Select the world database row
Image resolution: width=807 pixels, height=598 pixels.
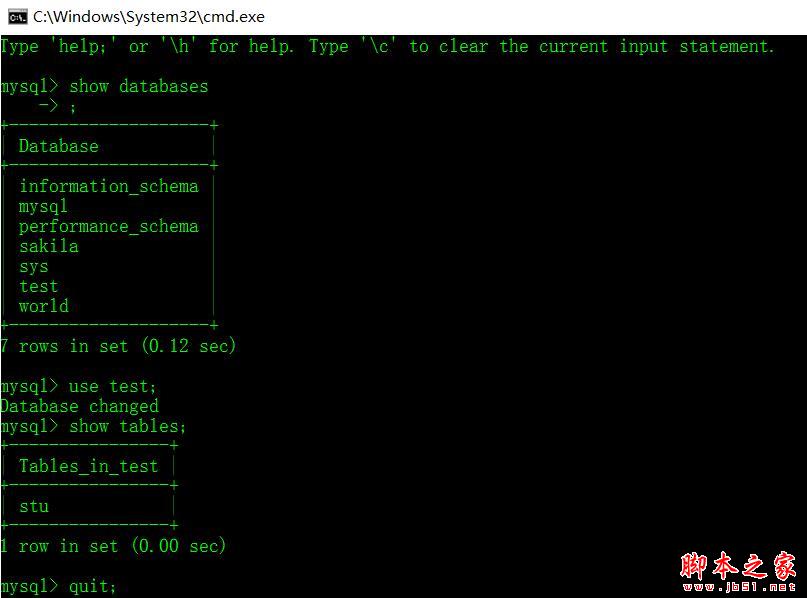click(44, 306)
